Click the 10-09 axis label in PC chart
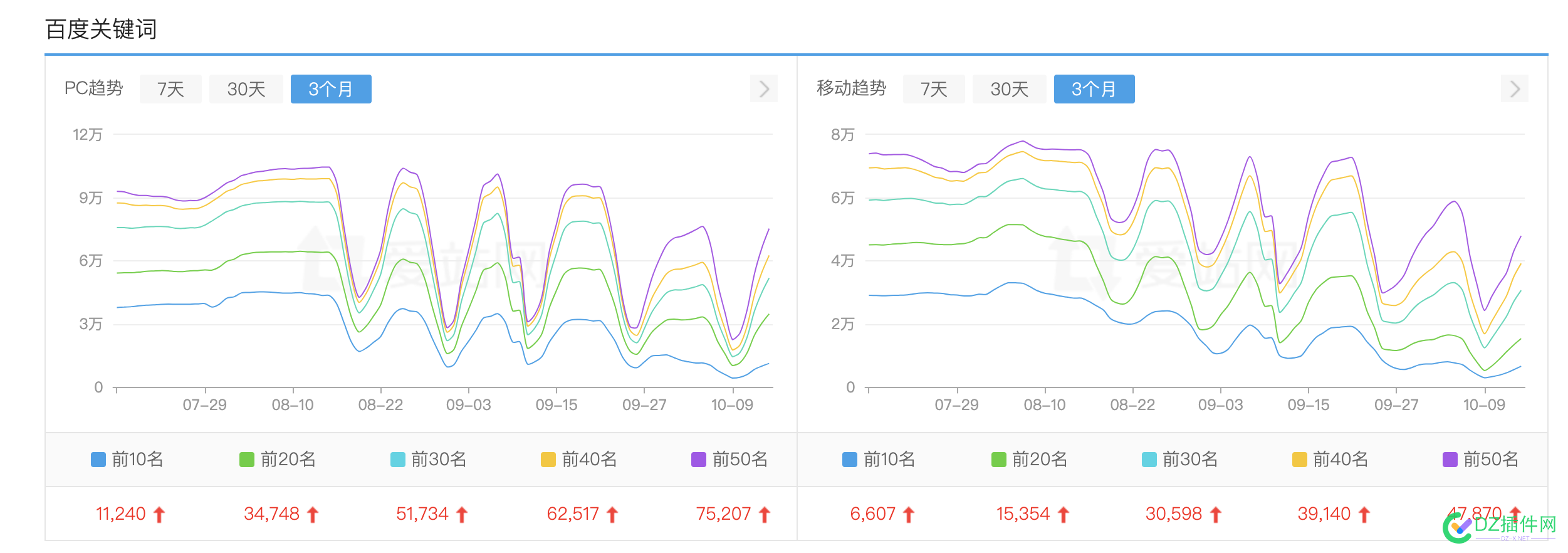1568x553 pixels. tap(732, 405)
